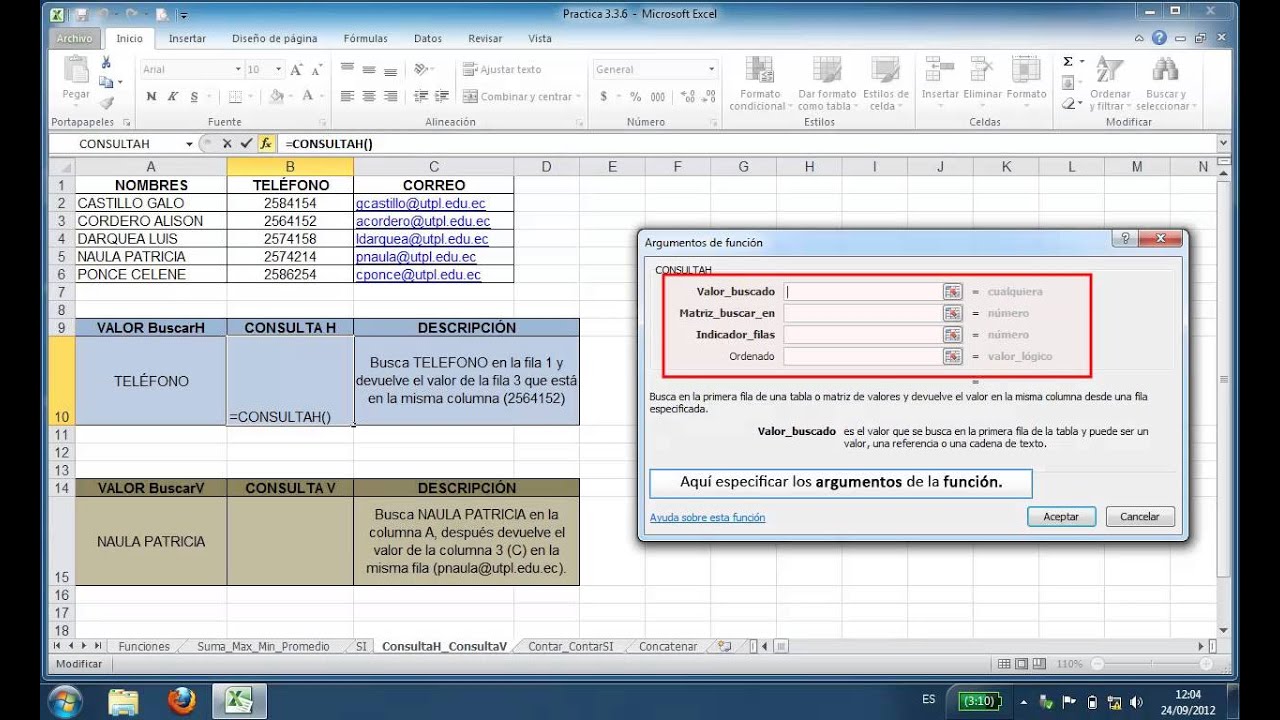Open Dar formato como tabla dropdown
This screenshot has width=1280, height=720.
pos(825,84)
